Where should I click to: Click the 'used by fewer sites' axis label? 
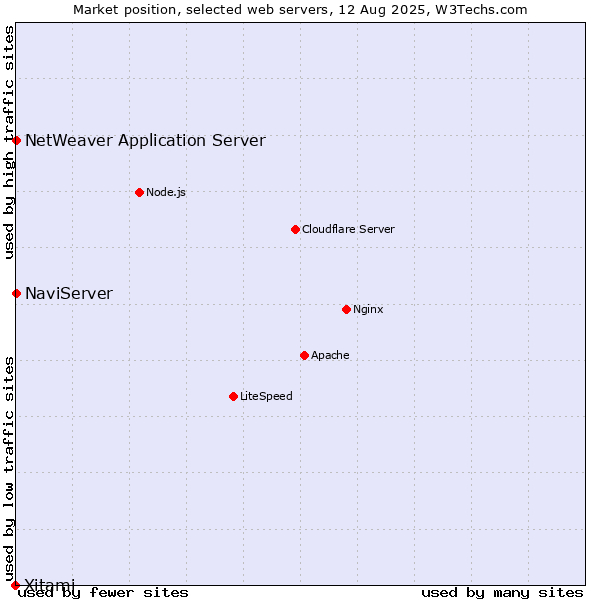click(103, 593)
